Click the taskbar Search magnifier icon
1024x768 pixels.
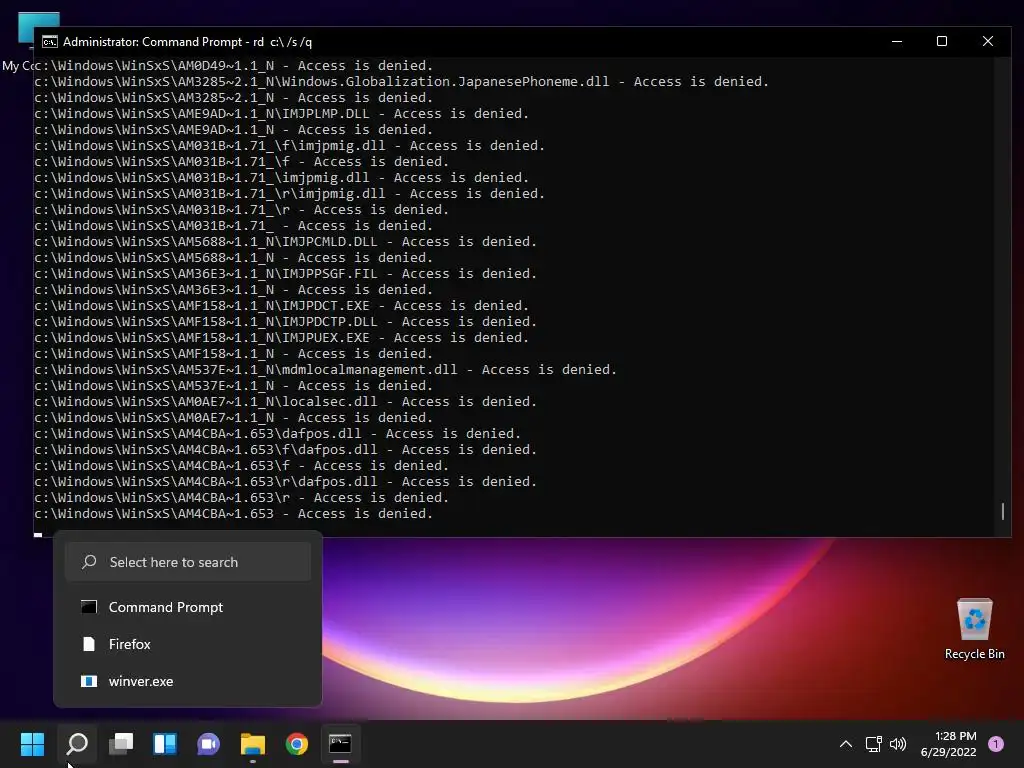(77, 744)
